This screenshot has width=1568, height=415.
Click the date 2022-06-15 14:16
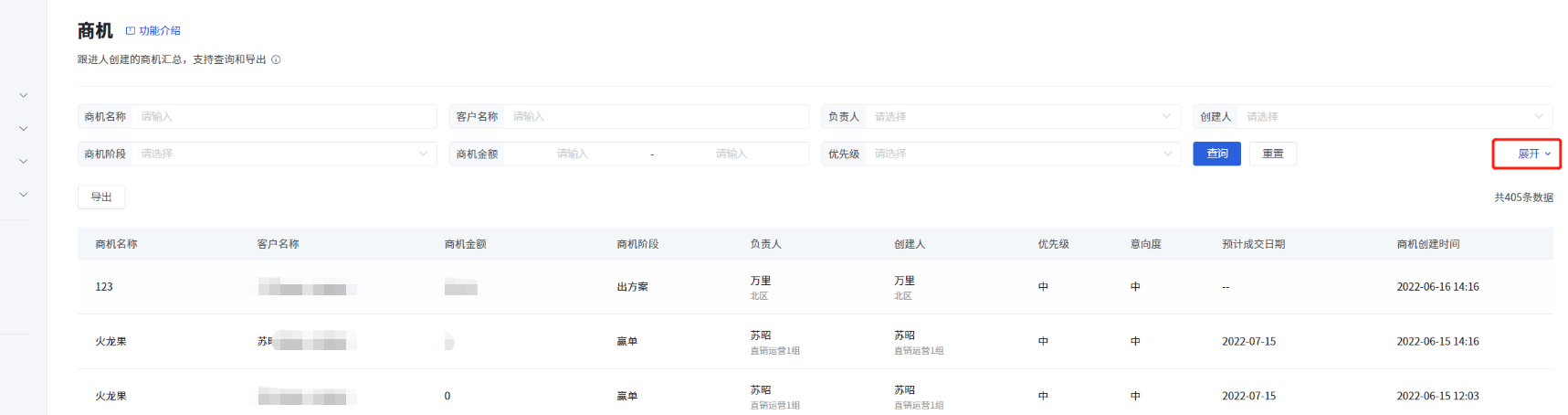coord(1437,342)
